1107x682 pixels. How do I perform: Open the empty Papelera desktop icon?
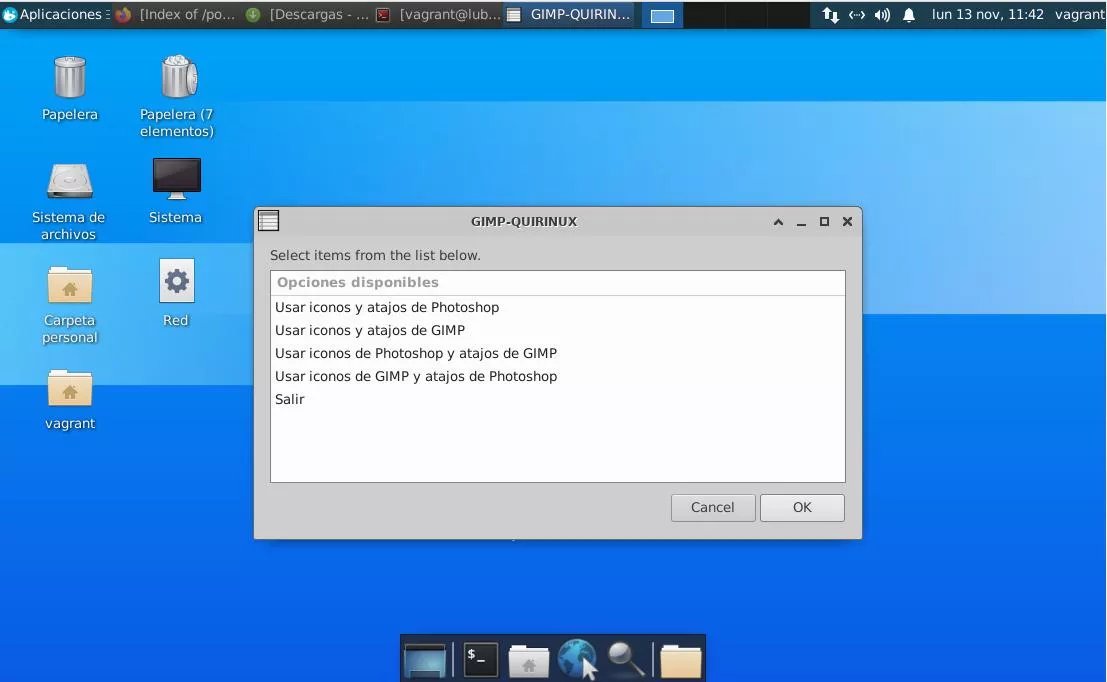[69, 78]
